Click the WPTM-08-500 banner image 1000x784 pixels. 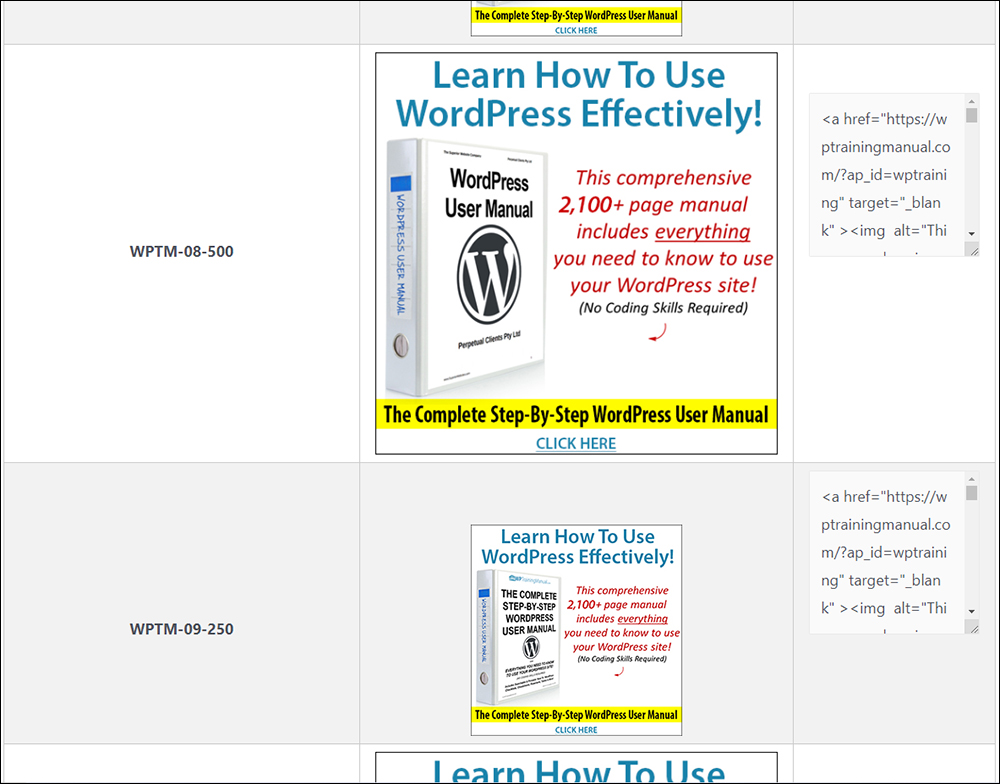576,253
